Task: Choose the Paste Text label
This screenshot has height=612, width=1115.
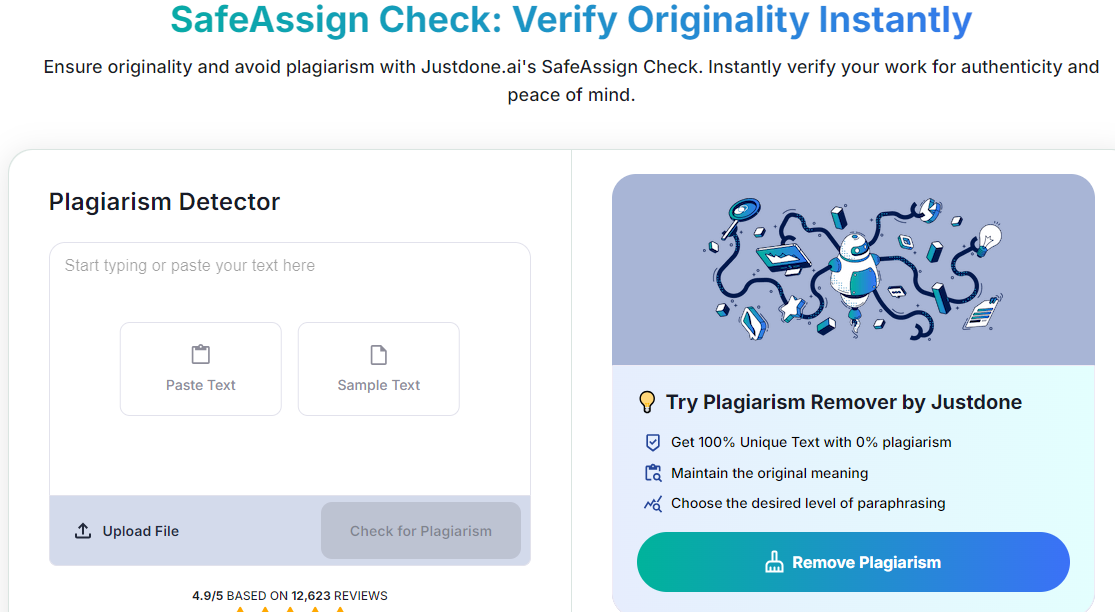Action: [x=201, y=385]
